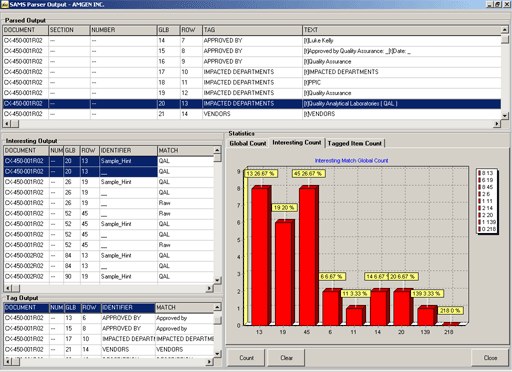Click down arrow of Tag Output scrollbar

click(x=217, y=354)
